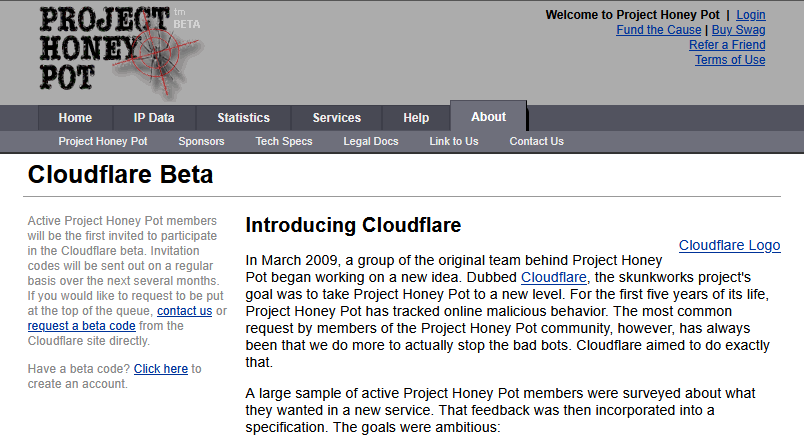Click Refer a Friend link

coord(727,45)
